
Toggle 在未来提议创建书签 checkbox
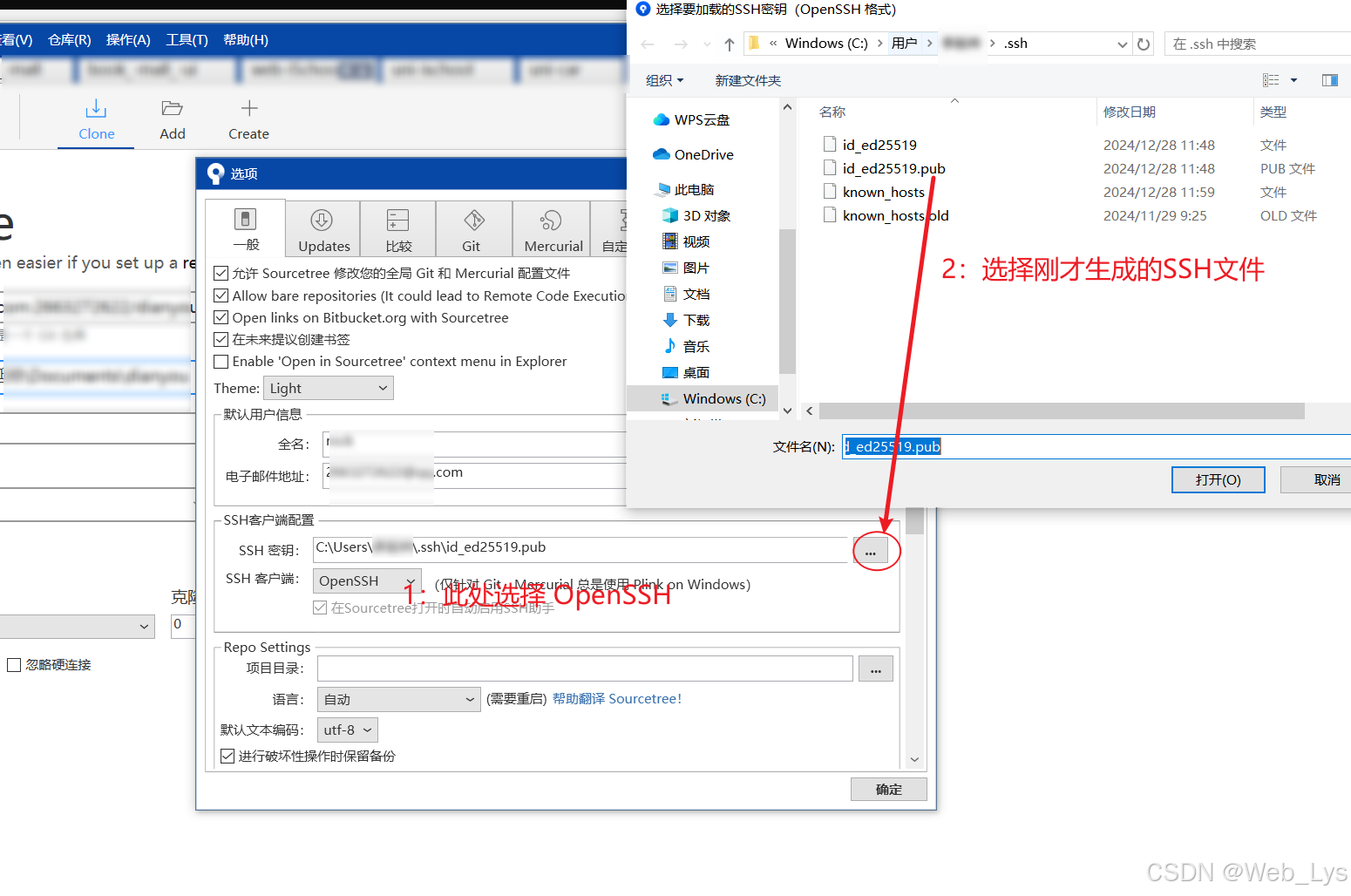click(221, 339)
